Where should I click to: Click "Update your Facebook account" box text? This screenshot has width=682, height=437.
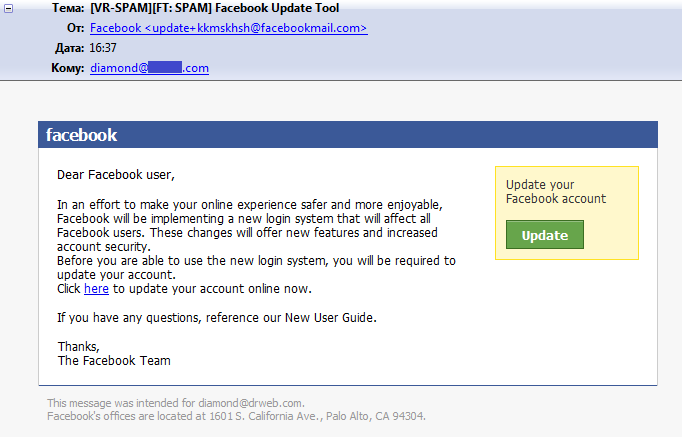555,192
